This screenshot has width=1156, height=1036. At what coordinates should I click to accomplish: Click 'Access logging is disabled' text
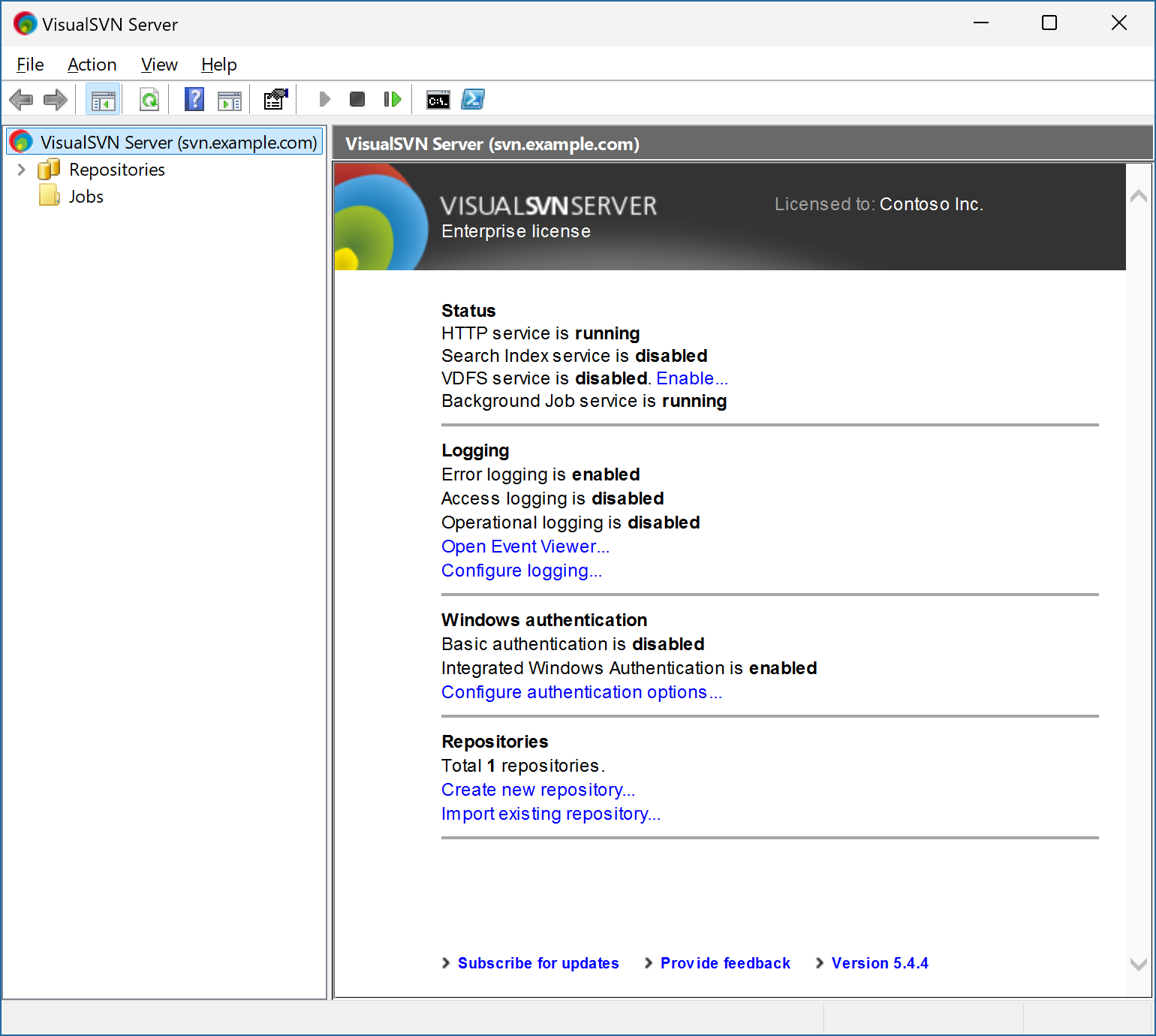[x=552, y=498]
